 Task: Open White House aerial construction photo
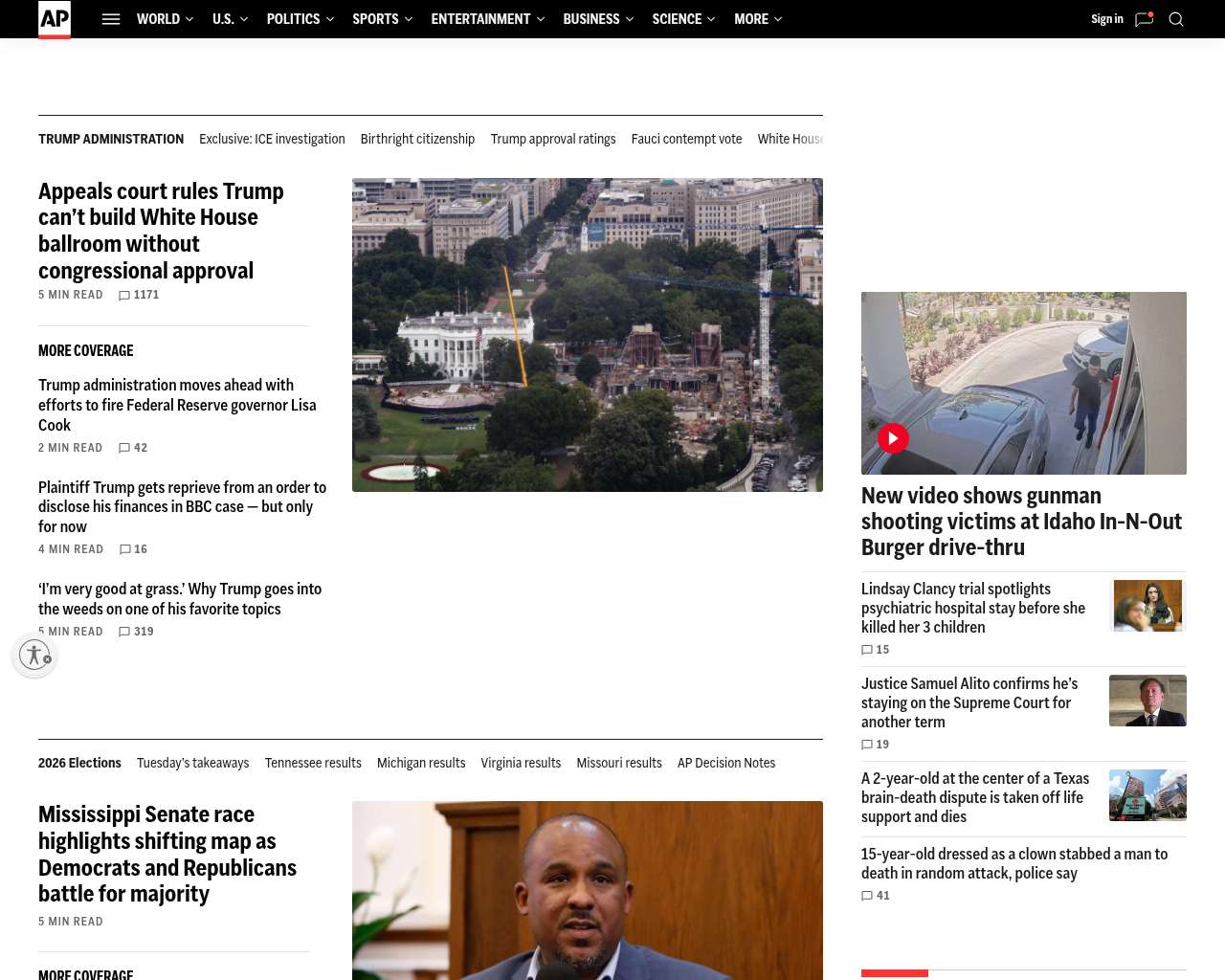[x=588, y=335]
